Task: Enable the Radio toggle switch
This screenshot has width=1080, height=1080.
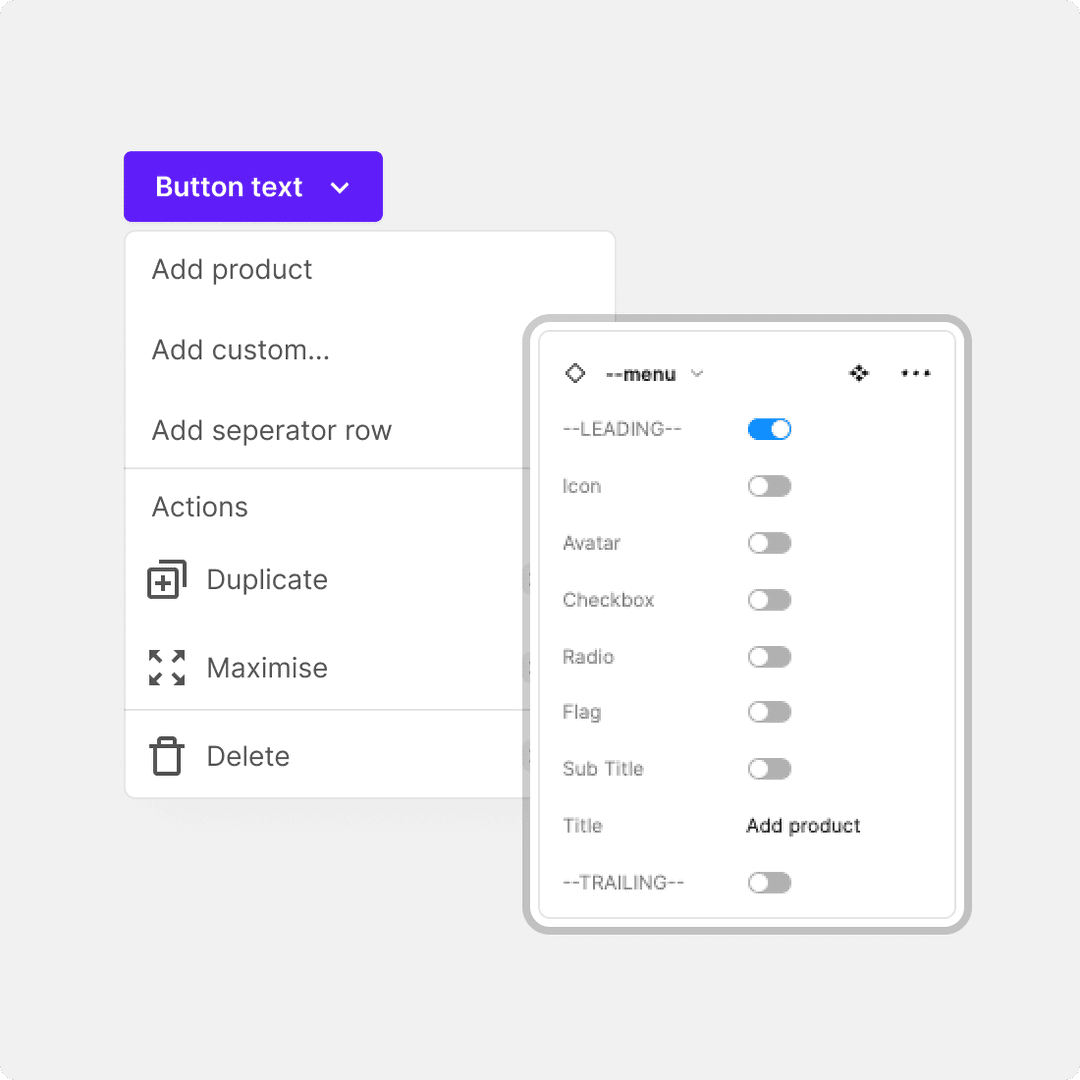Action: [x=769, y=657]
